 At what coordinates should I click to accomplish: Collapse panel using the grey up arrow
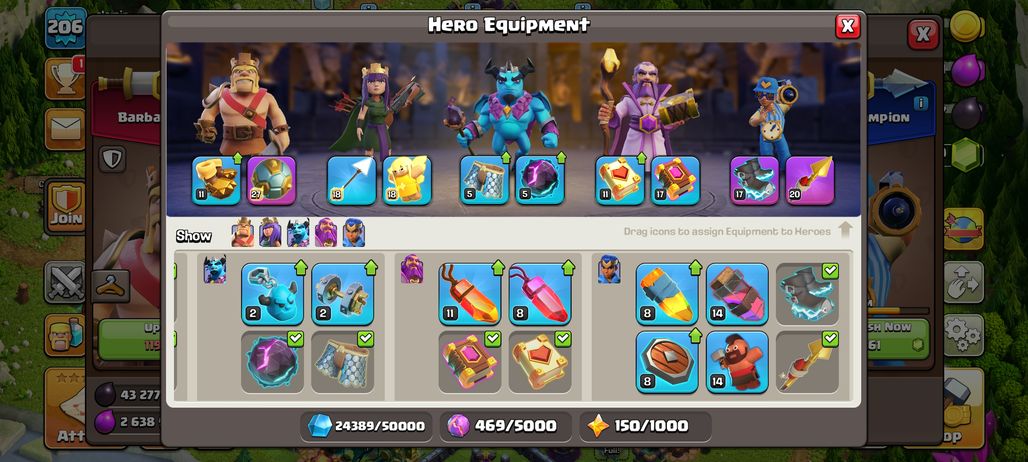pos(845,230)
